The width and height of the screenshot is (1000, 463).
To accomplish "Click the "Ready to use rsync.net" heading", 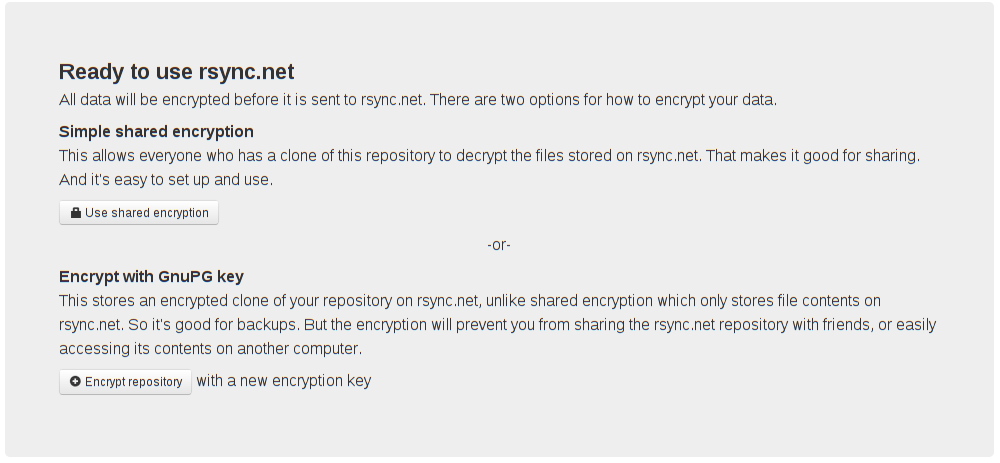I will pos(176,72).
